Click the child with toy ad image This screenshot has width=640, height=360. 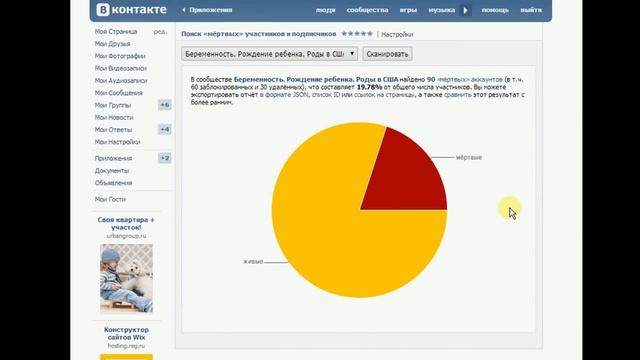[x=126, y=278]
